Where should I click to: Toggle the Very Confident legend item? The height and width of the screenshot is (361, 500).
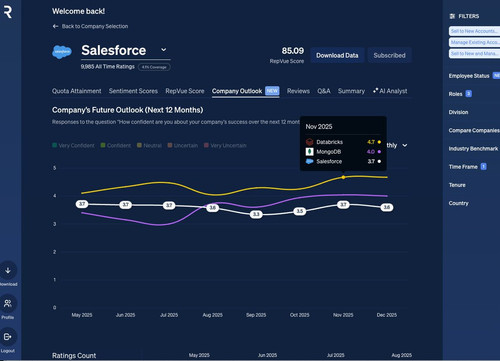pos(73,145)
